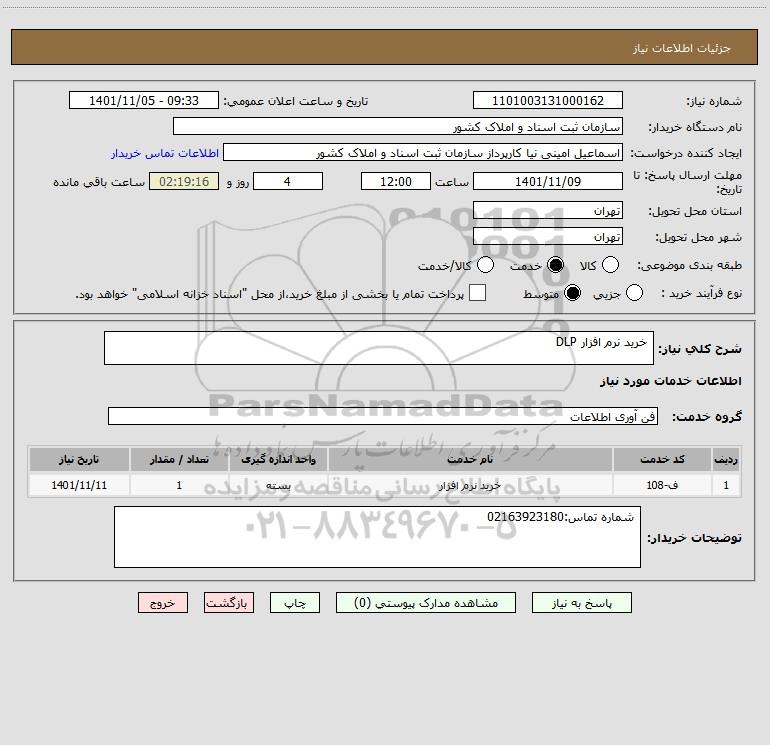
Task: Click the need number field 1101003131000162
Action: (x=548, y=100)
